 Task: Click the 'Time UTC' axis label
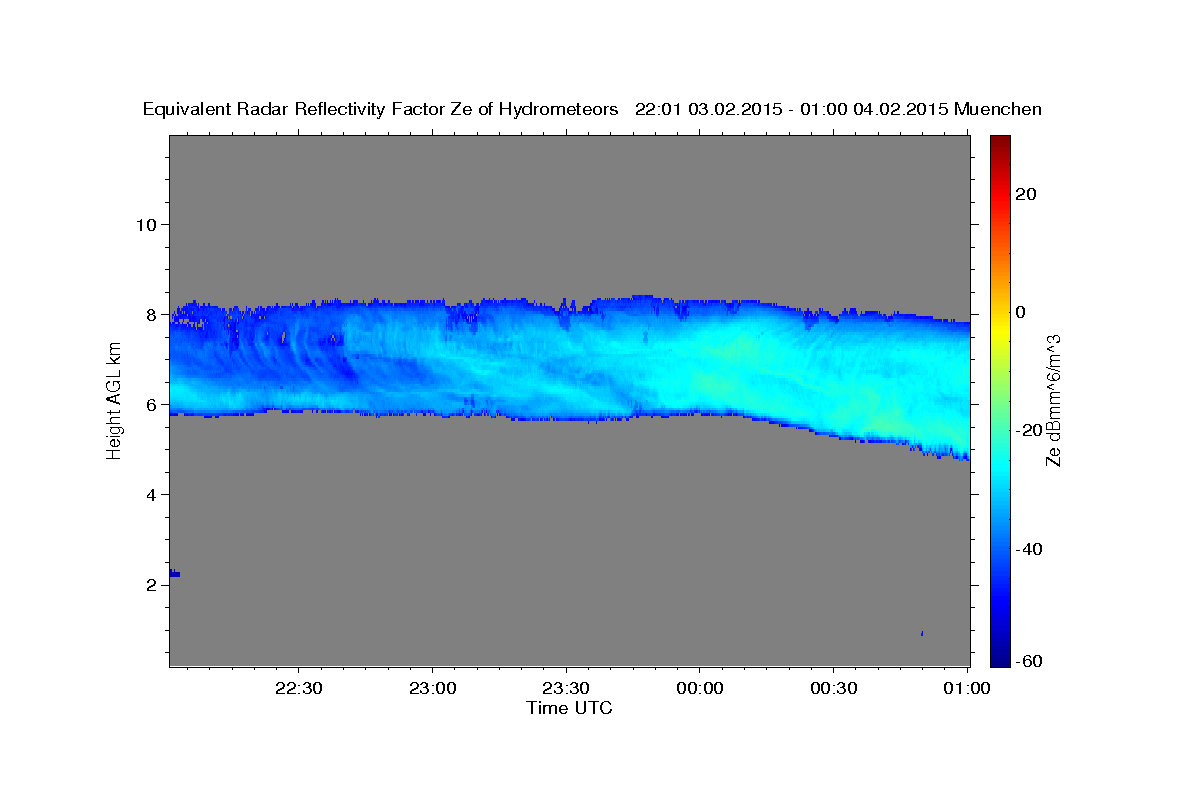coord(569,708)
